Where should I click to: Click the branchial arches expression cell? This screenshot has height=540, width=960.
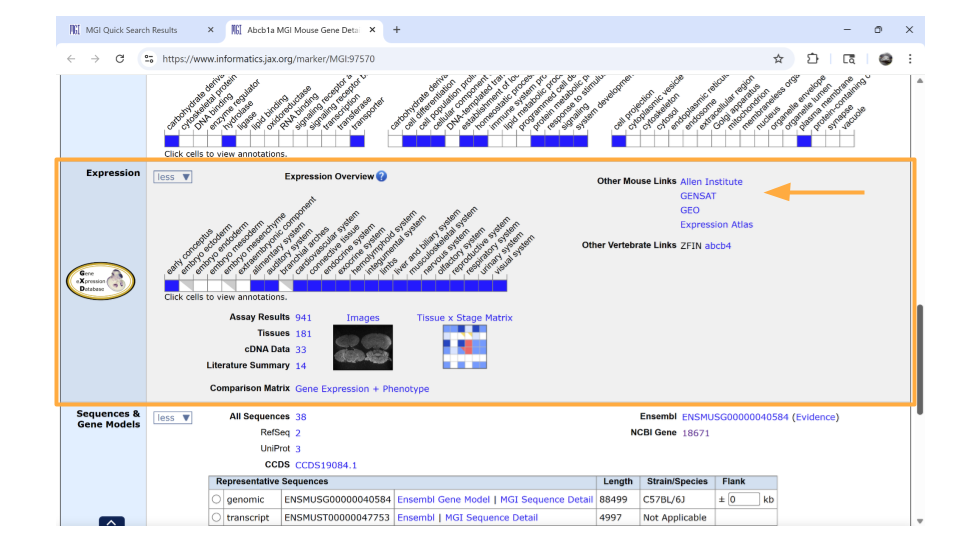coord(286,285)
